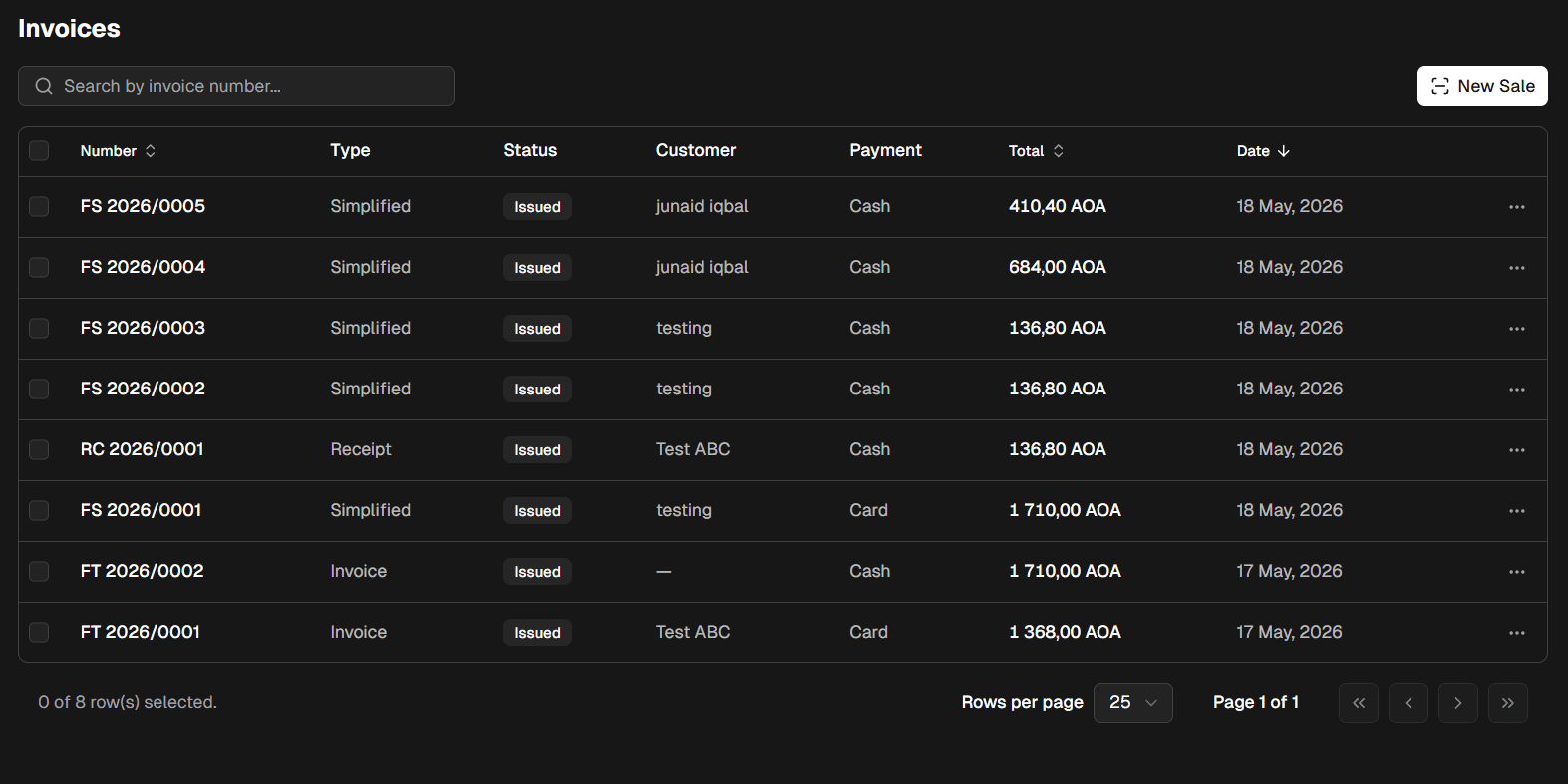Select row FT 2026/0001 checkbox
This screenshot has width=1568, height=784.
click(x=39, y=633)
